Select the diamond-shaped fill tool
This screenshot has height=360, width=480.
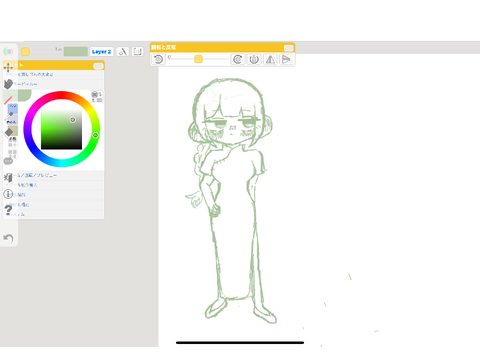8,133
